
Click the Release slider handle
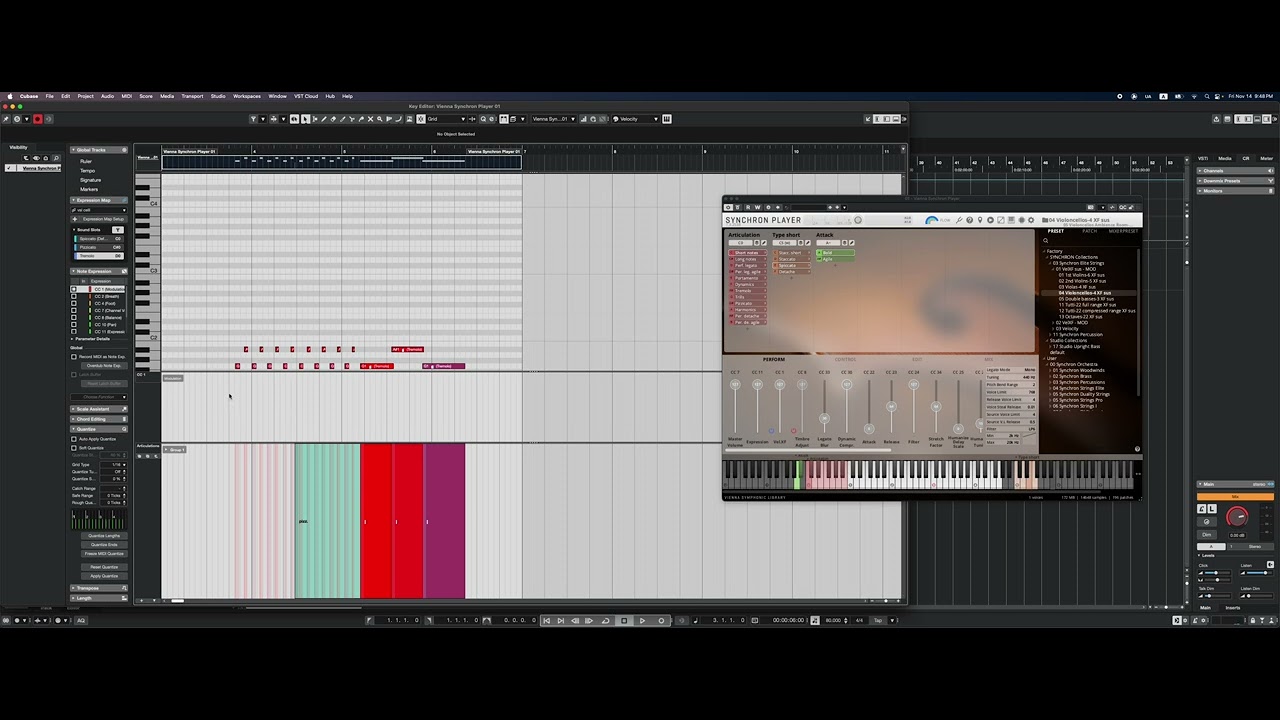point(891,406)
